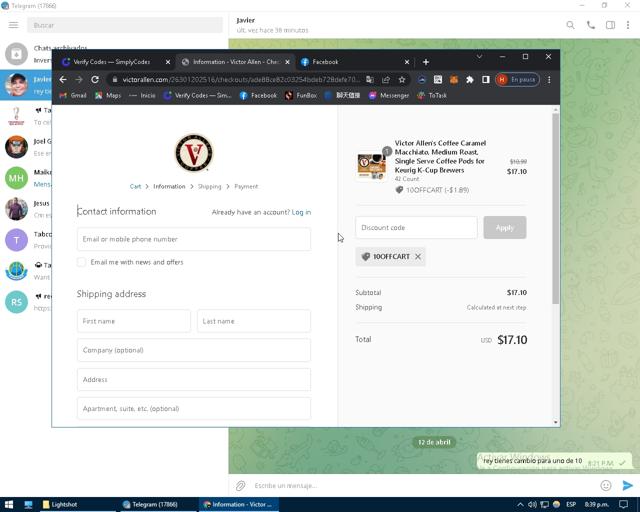Image resolution: width=640 pixels, height=512 pixels.
Task: Check 'Email me with news and offers'
Action: [81, 262]
